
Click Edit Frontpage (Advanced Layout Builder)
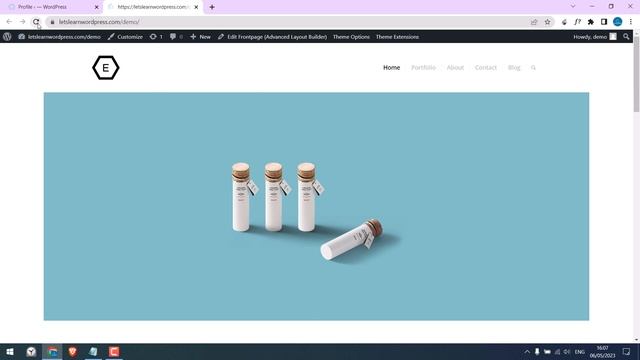272,37
